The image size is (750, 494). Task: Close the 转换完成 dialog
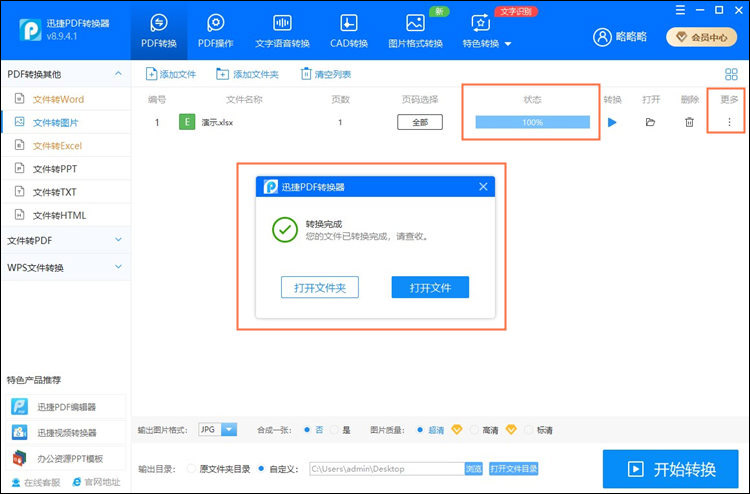(483, 187)
